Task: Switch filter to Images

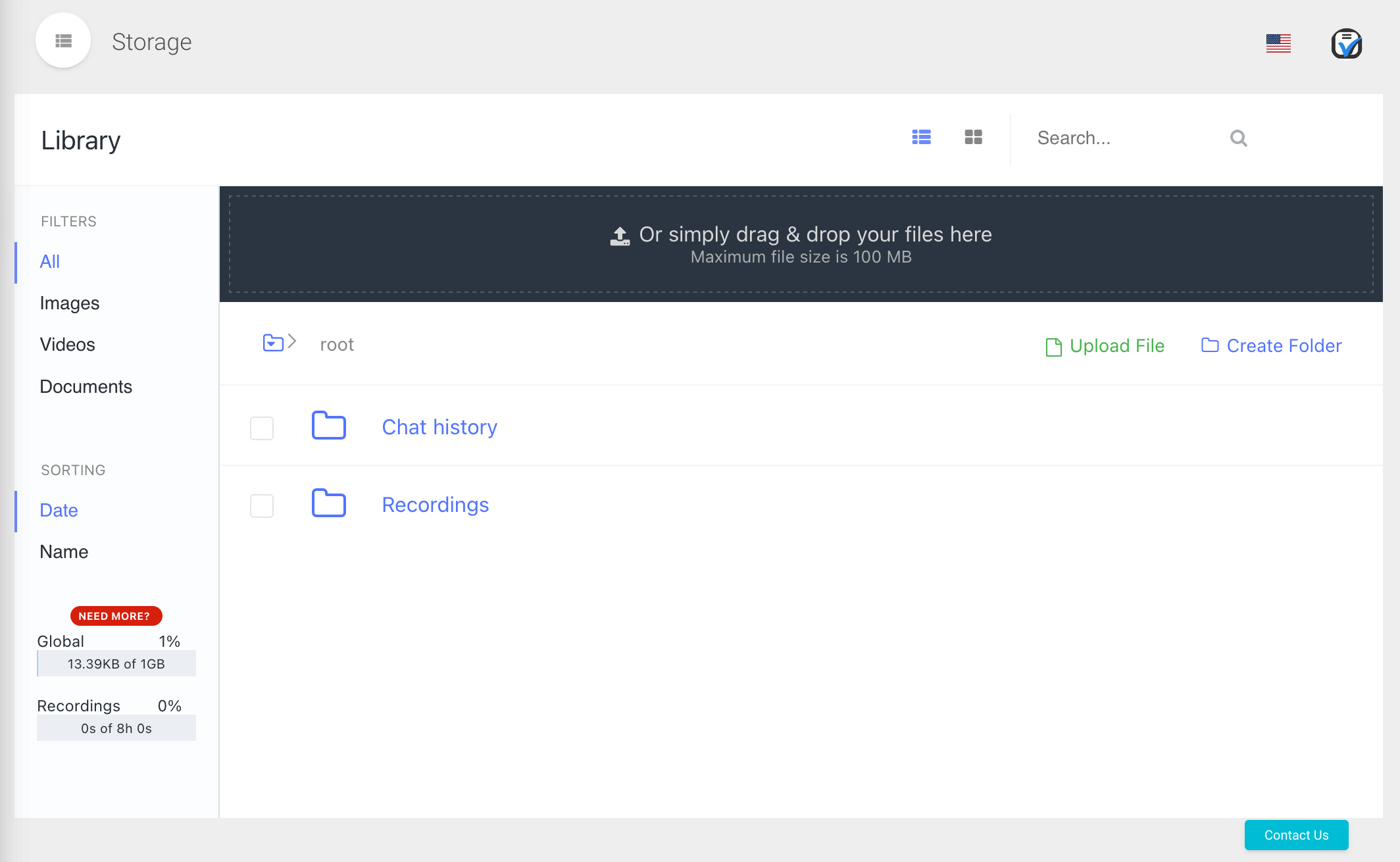Action: coord(69,303)
